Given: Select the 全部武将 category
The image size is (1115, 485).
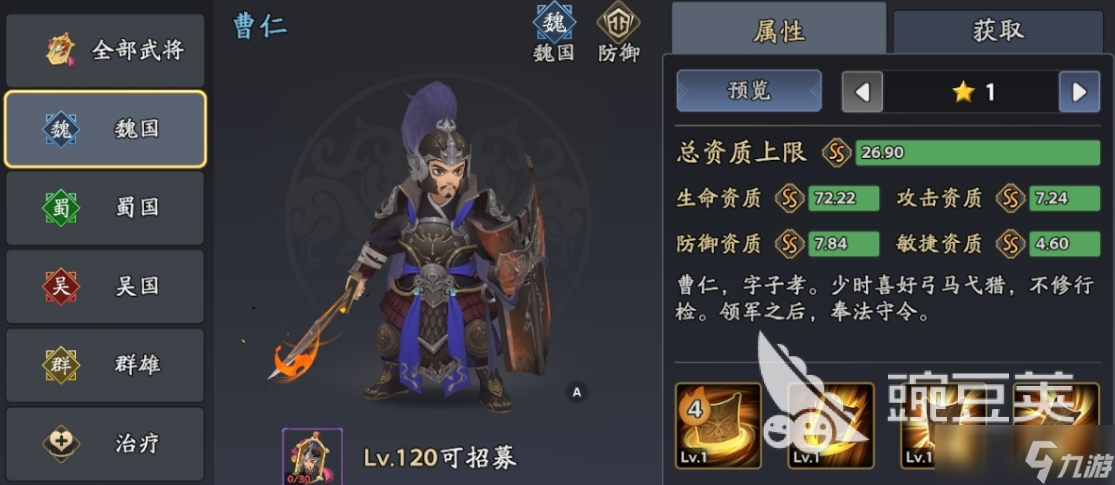Looking at the screenshot, I should pos(105,50).
